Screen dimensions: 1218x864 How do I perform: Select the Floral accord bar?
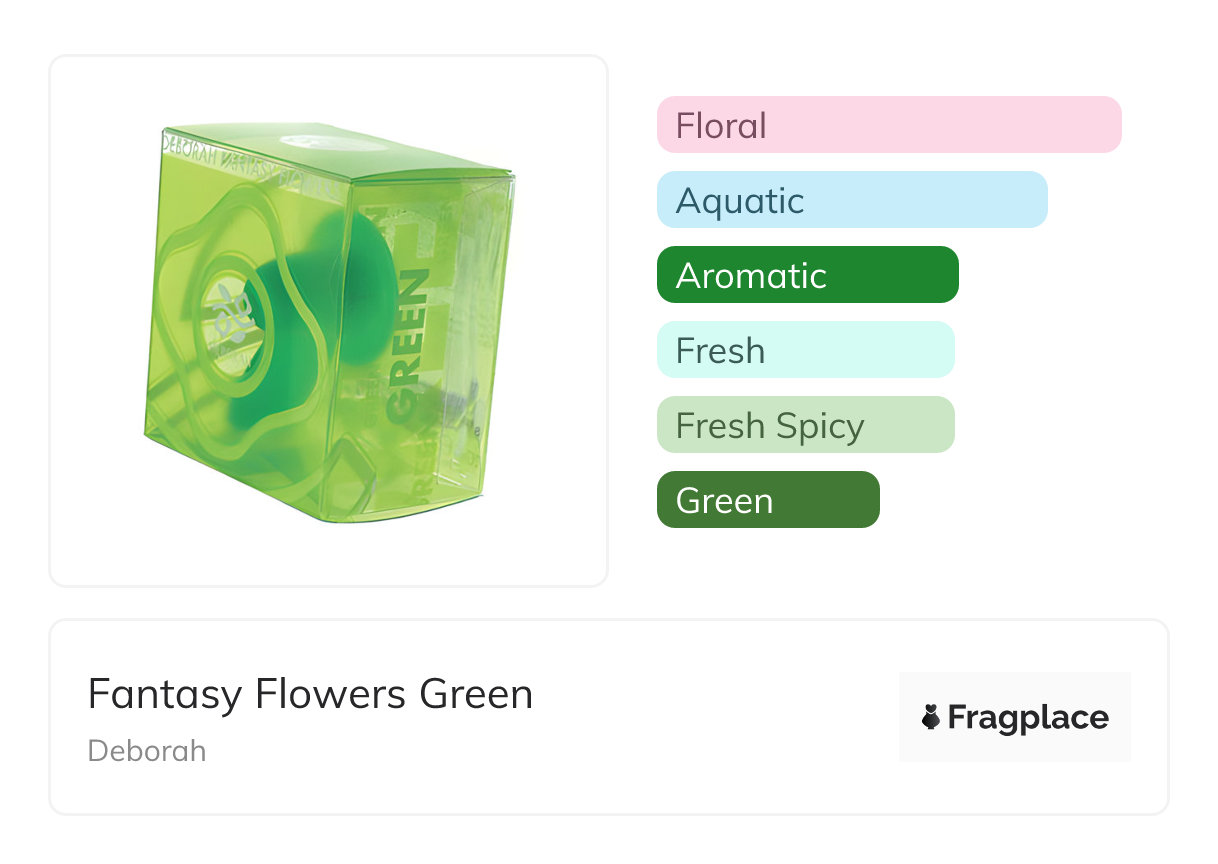[x=888, y=125]
